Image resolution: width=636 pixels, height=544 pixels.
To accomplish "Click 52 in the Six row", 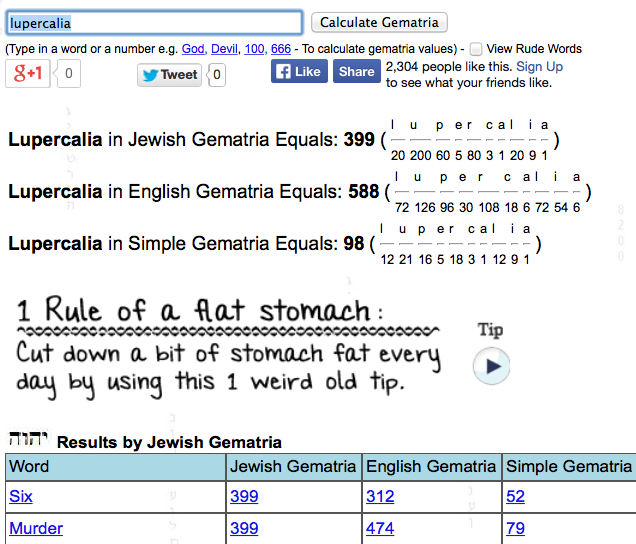I will point(516,497).
